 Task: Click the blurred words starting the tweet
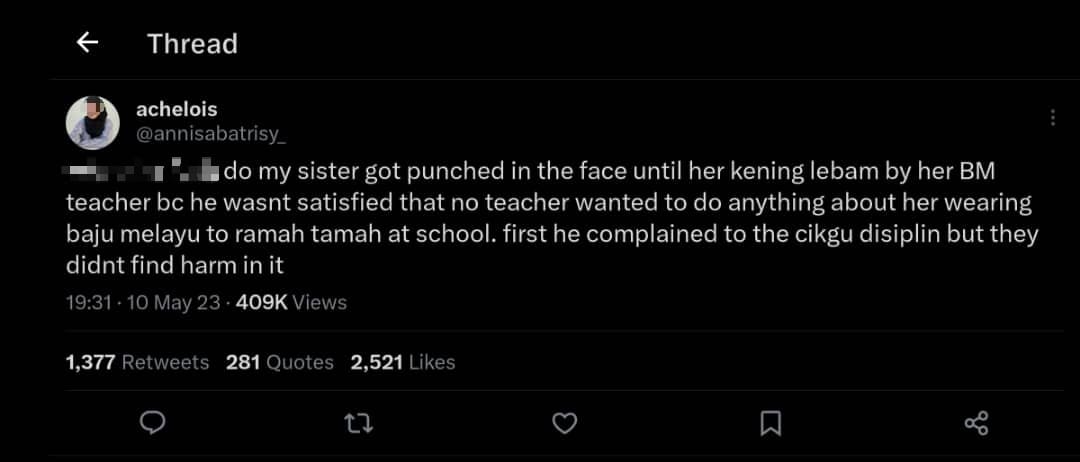[142, 170]
